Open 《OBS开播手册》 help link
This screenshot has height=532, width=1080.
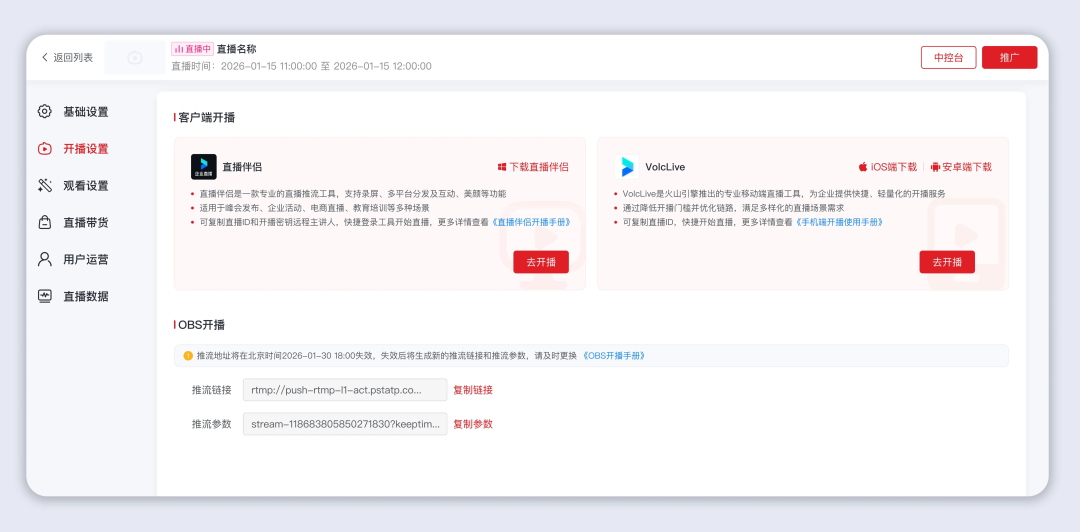tap(614, 356)
